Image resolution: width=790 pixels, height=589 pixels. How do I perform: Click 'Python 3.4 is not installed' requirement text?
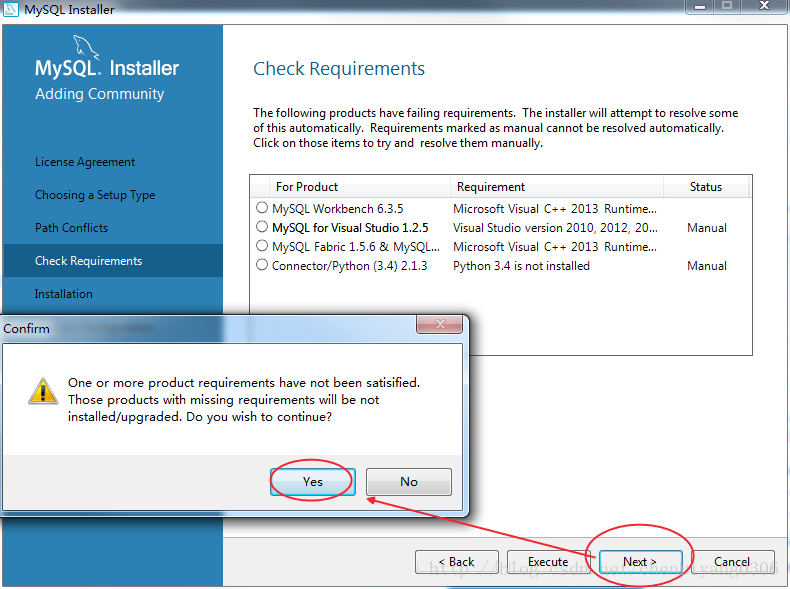521,266
